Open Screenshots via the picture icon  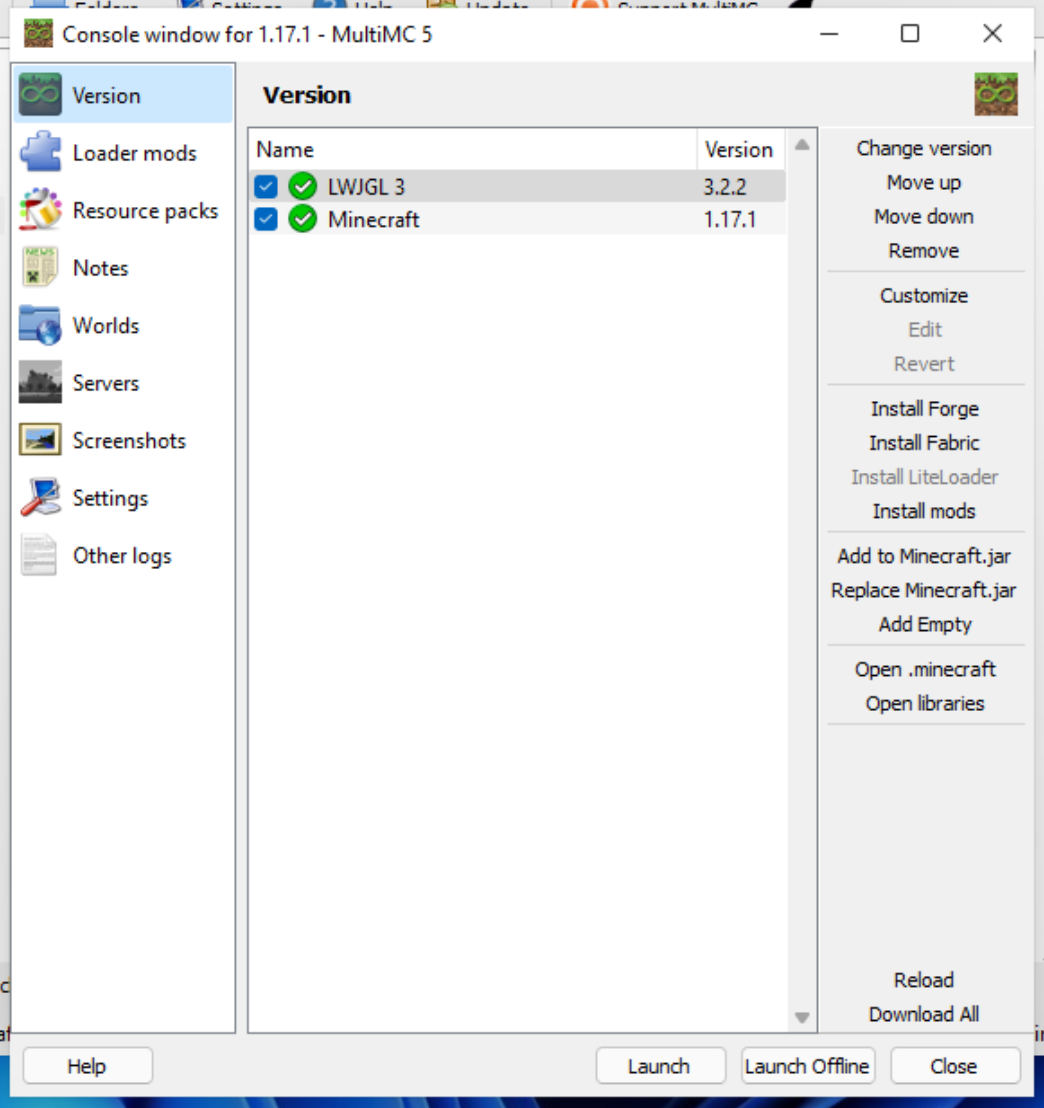pyautogui.click(x=40, y=441)
